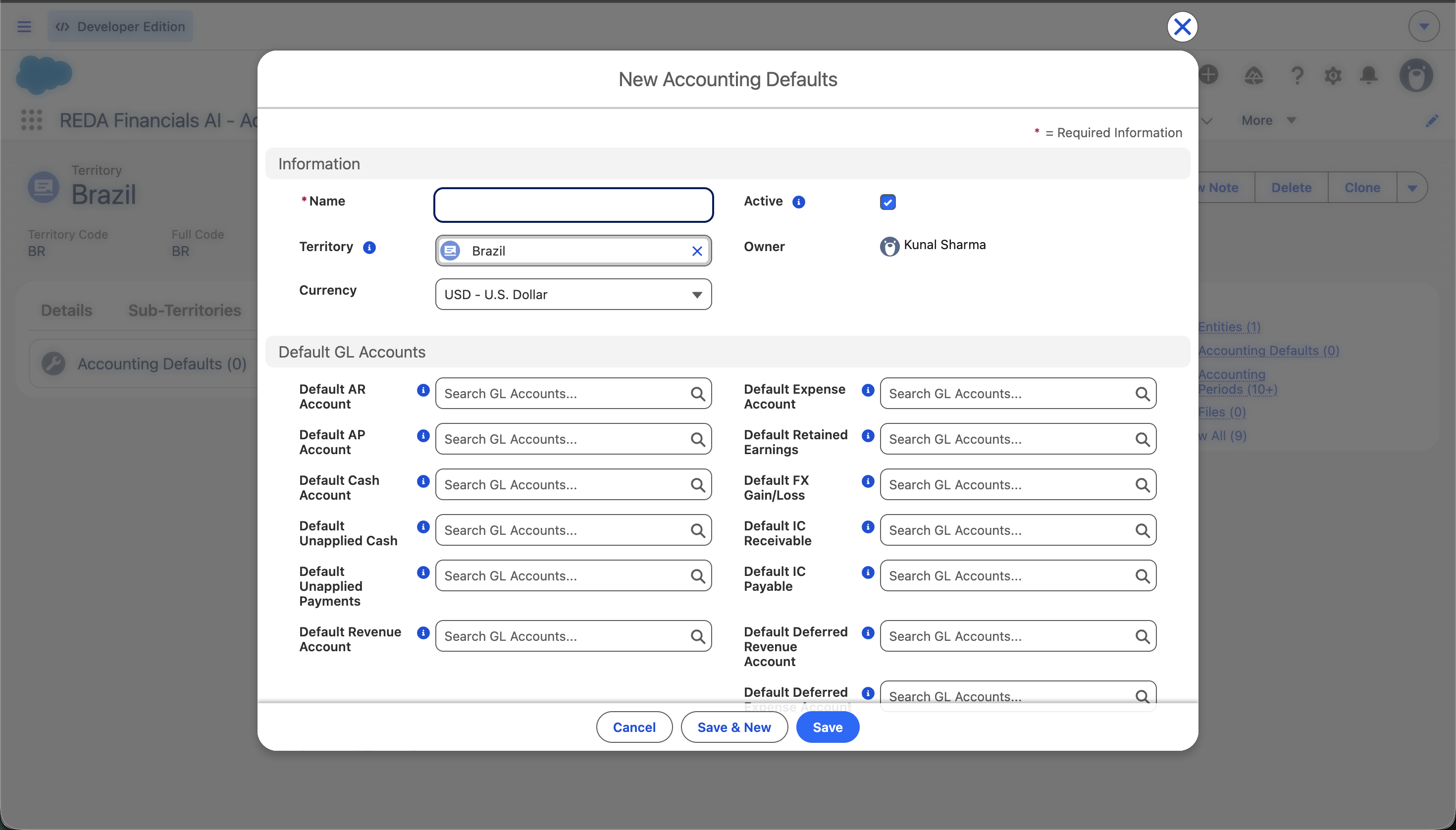Image resolution: width=1456 pixels, height=830 pixels.
Task: Click the Default Unapplied Cash search field
Action: point(573,530)
